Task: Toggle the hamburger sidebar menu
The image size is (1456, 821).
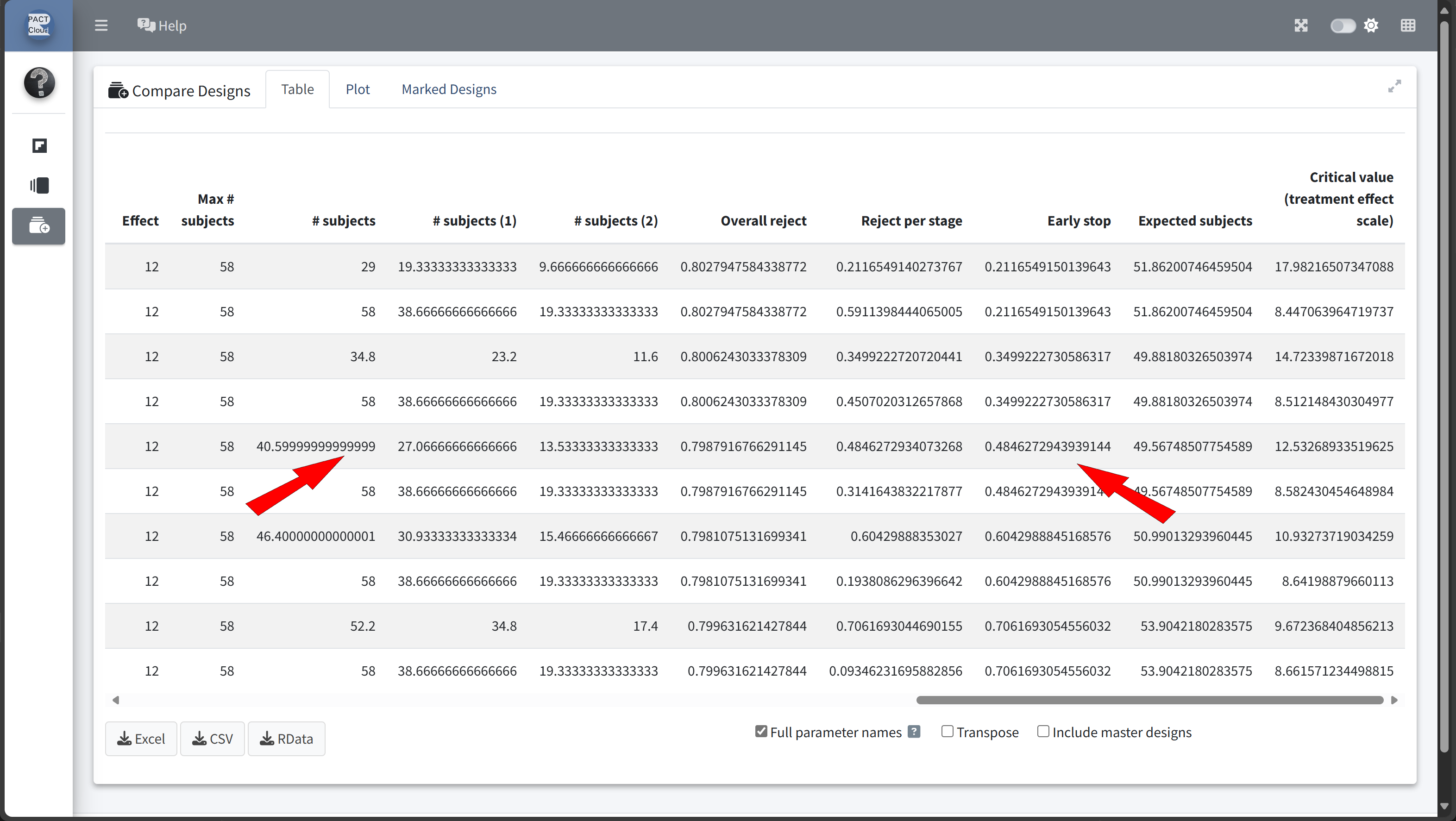Action: (101, 25)
